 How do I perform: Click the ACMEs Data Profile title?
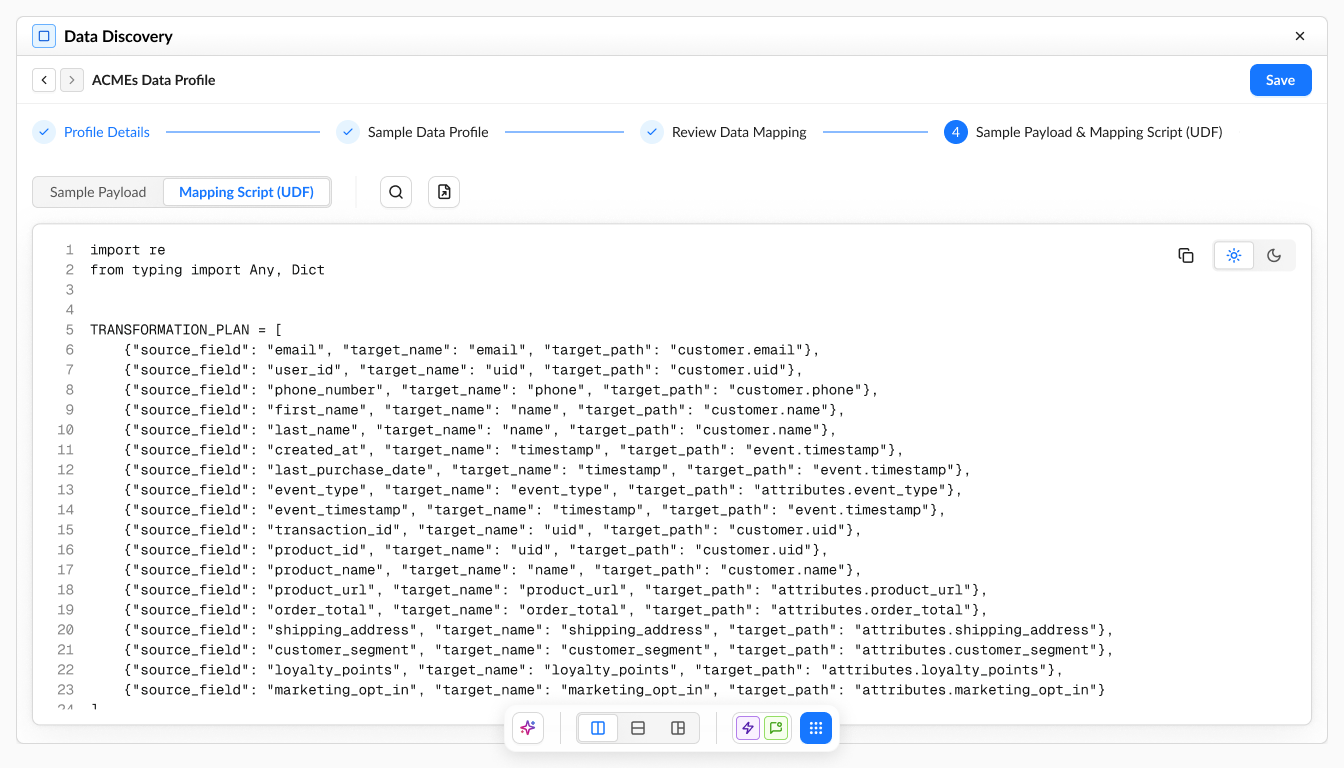154,80
